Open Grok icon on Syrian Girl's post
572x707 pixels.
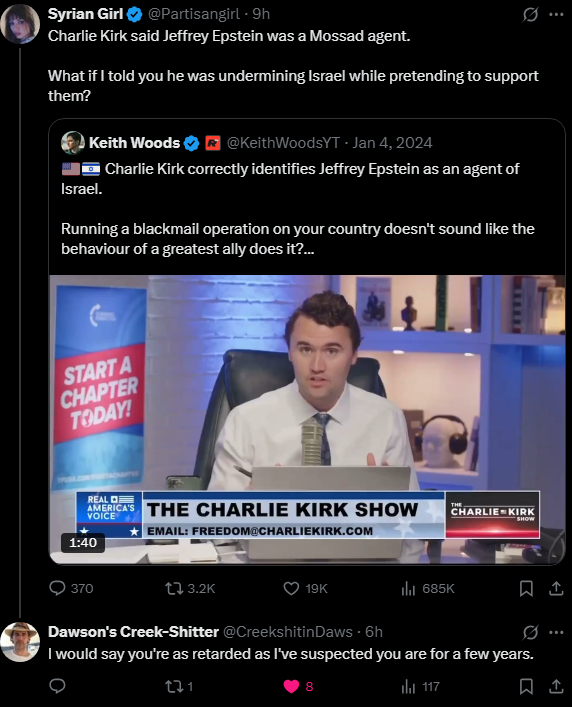pos(530,14)
